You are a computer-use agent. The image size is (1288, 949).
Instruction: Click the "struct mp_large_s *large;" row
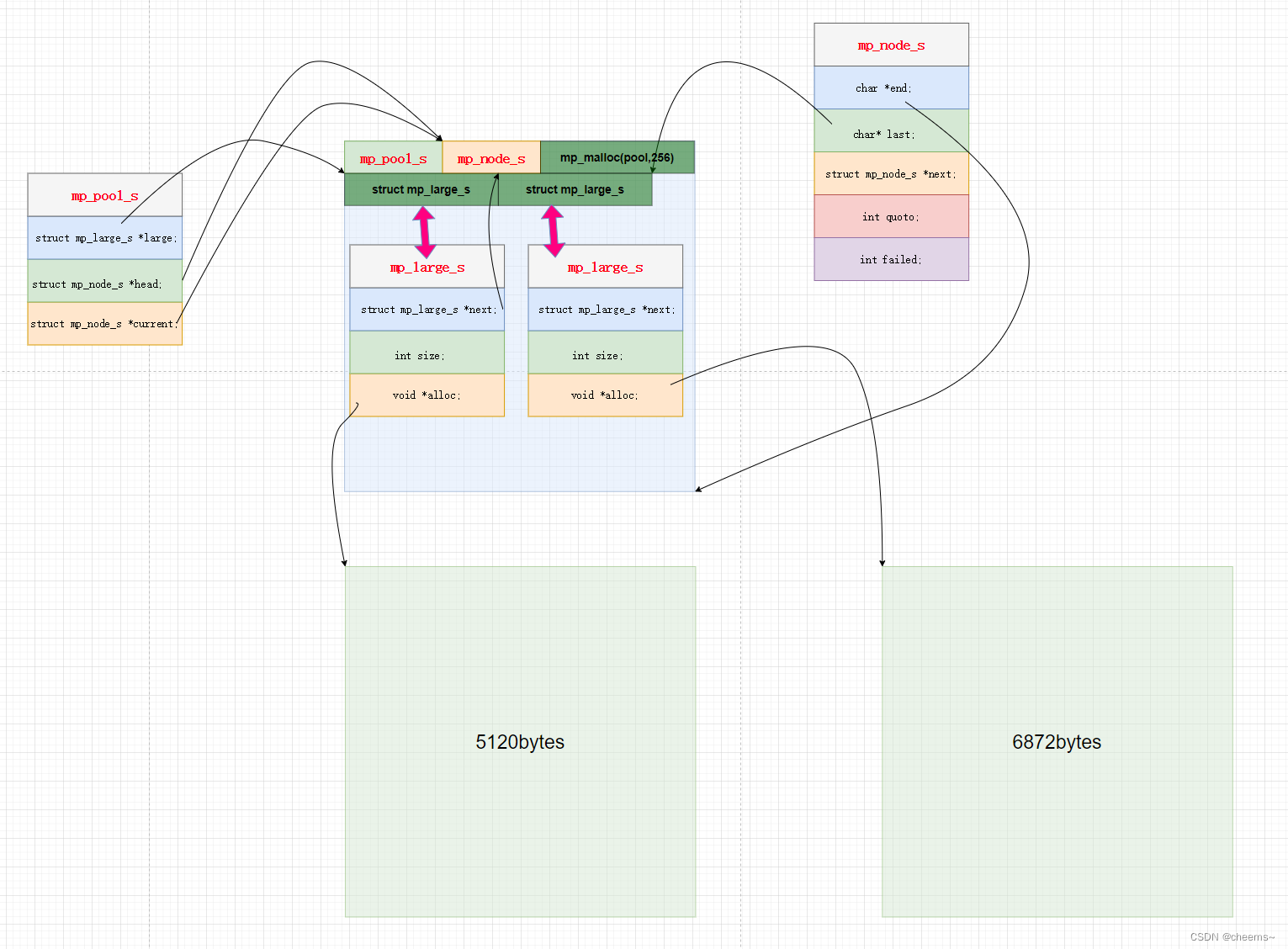(105, 238)
